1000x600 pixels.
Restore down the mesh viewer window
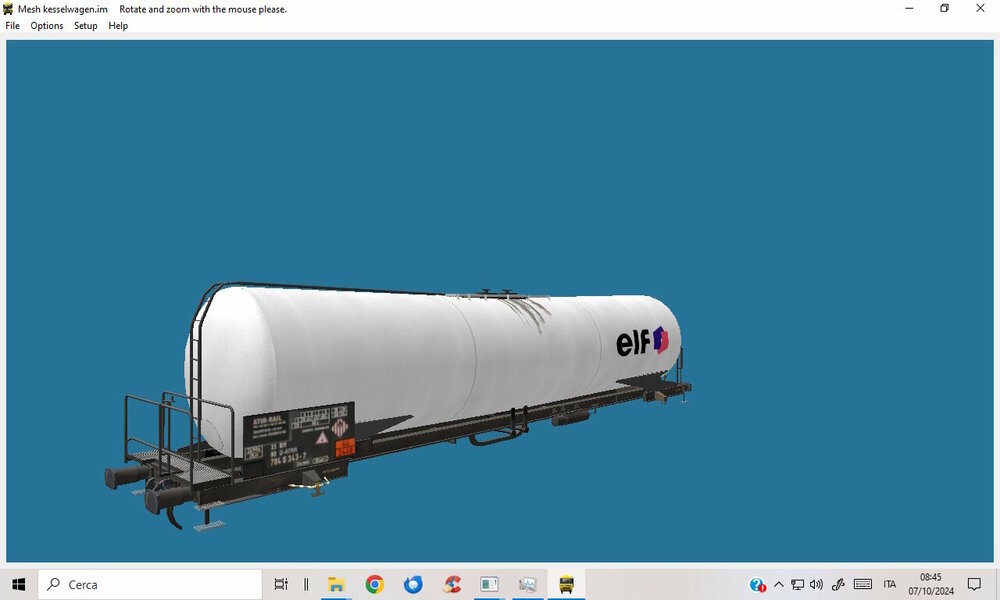click(x=945, y=8)
